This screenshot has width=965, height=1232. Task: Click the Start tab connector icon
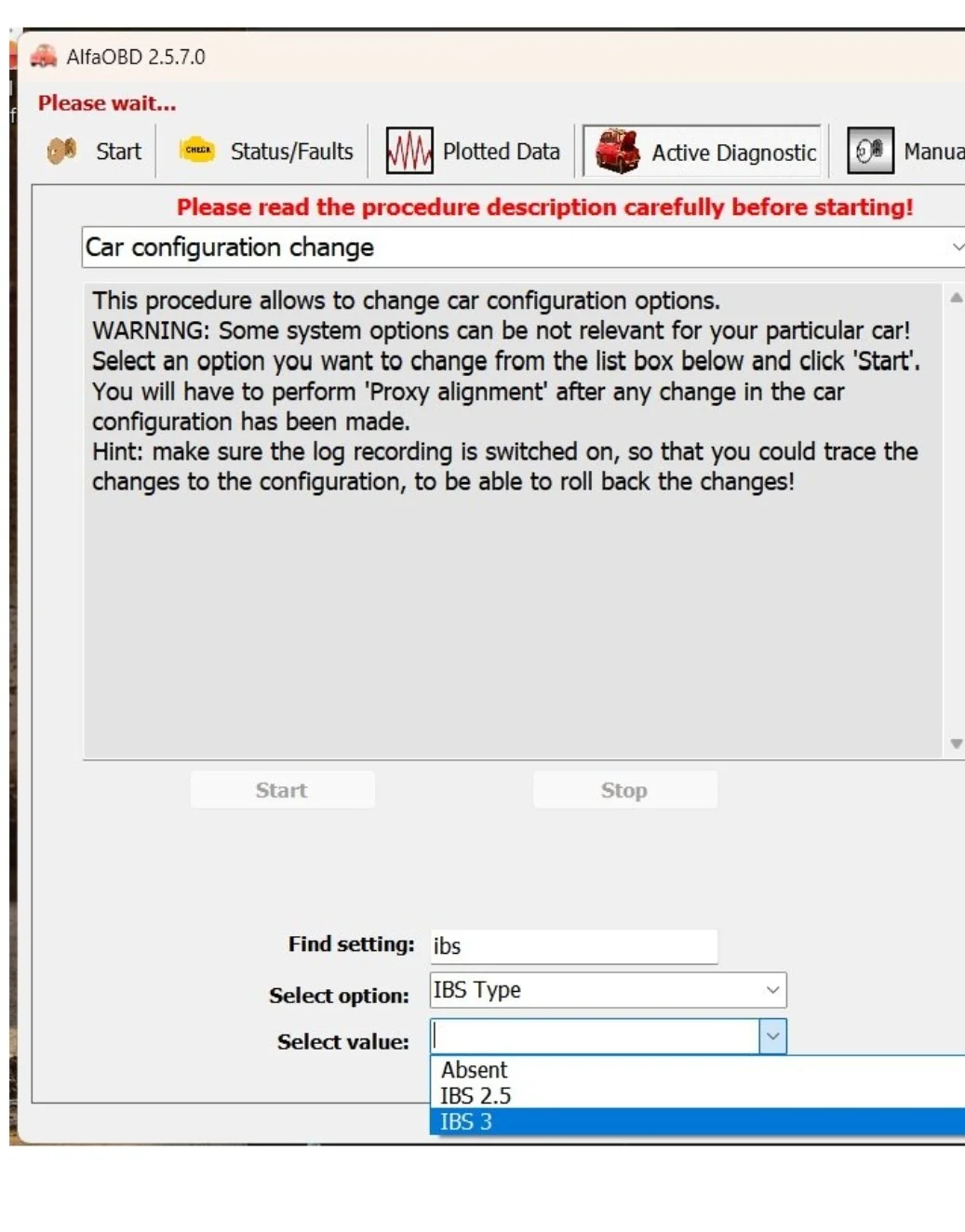click(61, 151)
